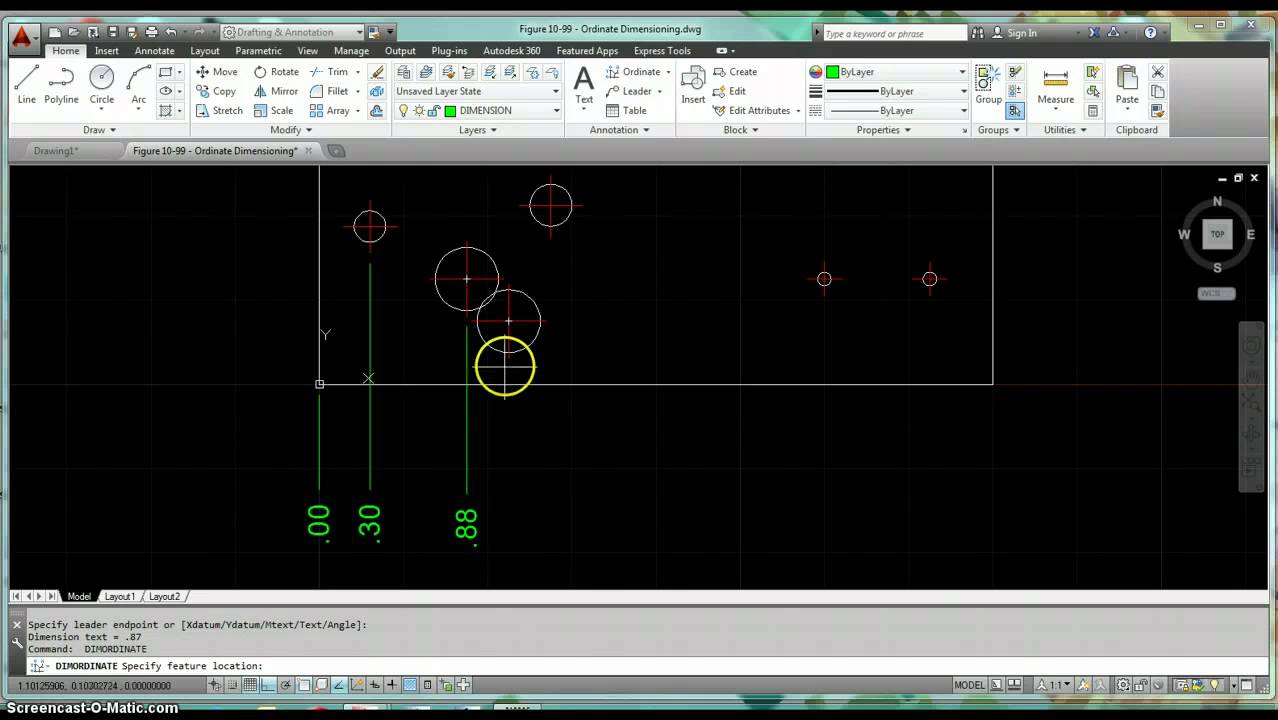Viewport: 1278px width, 720px height.
Task: Click the Cut icon in Clipboard panel
Action: [1157, 72]
